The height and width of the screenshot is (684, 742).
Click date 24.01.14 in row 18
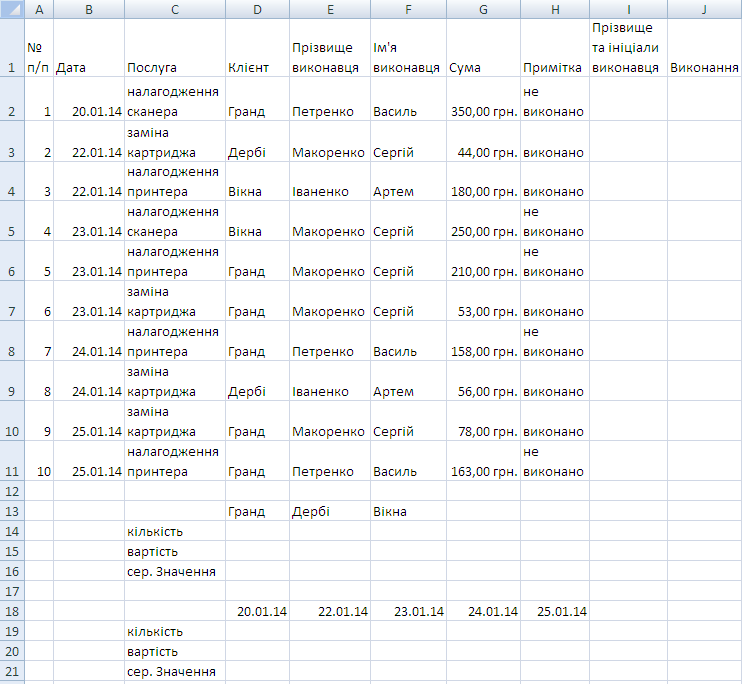483,611
